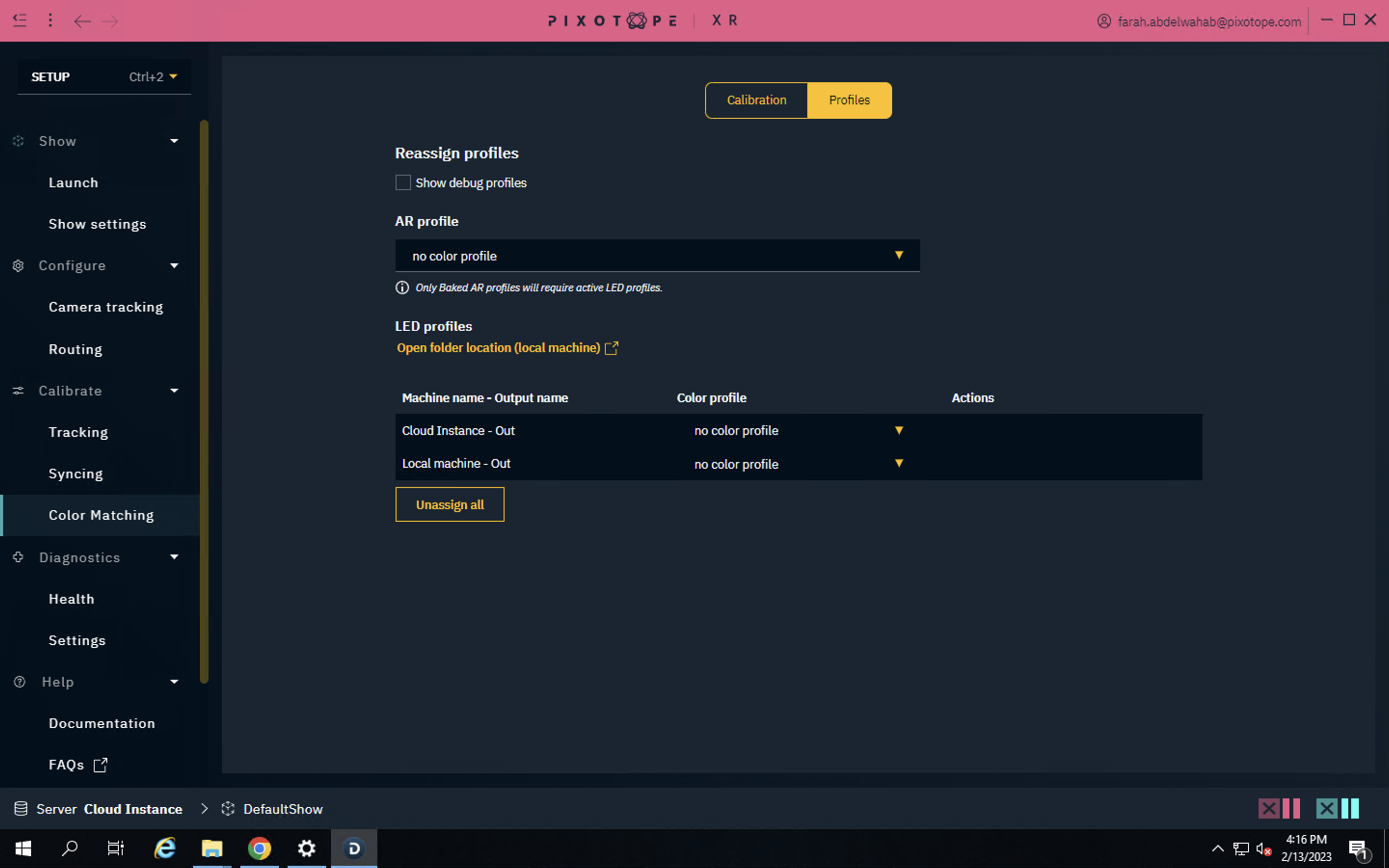Click the Show section icon
Viewport: 1389px width, 868px height.
coord(18,141)
